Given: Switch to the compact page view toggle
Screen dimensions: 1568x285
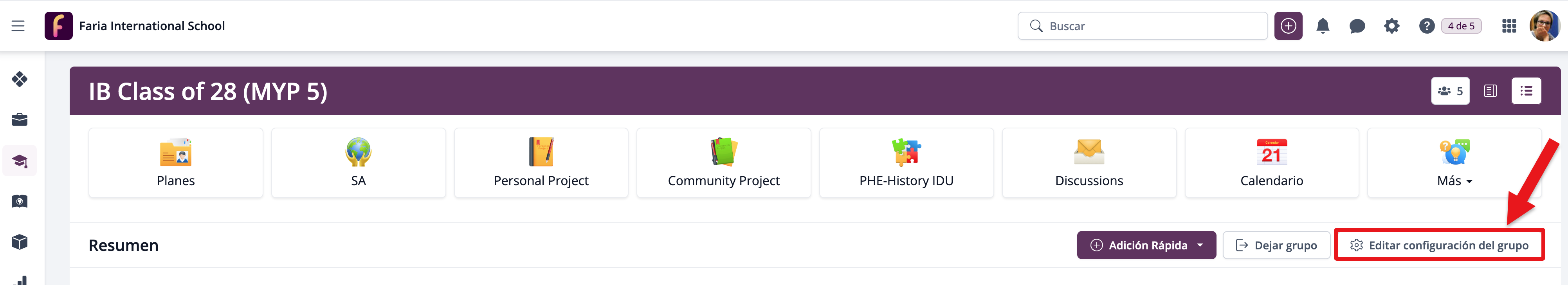Looking at the screenshot, I should coord(1490,91).
